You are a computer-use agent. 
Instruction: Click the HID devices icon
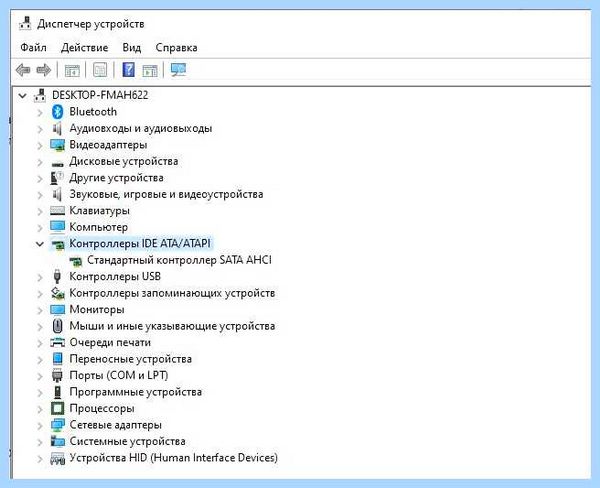(57, 458)
